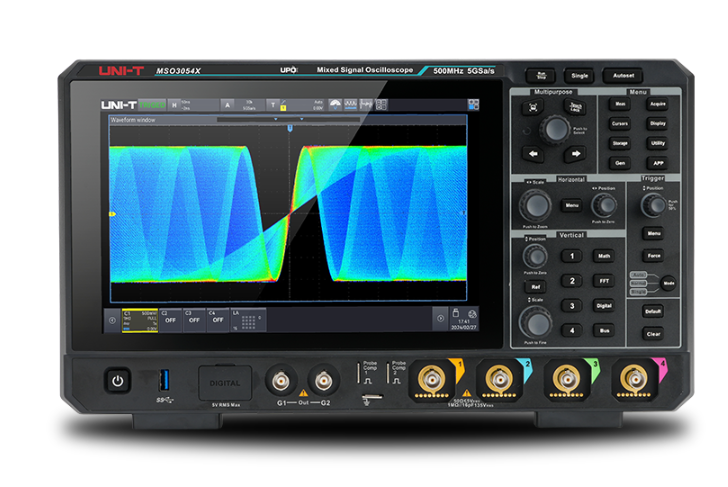Viewport: 728px width, 487px height.
Task: Tap the on-screen T trigger icon
Action: point(273,103)
